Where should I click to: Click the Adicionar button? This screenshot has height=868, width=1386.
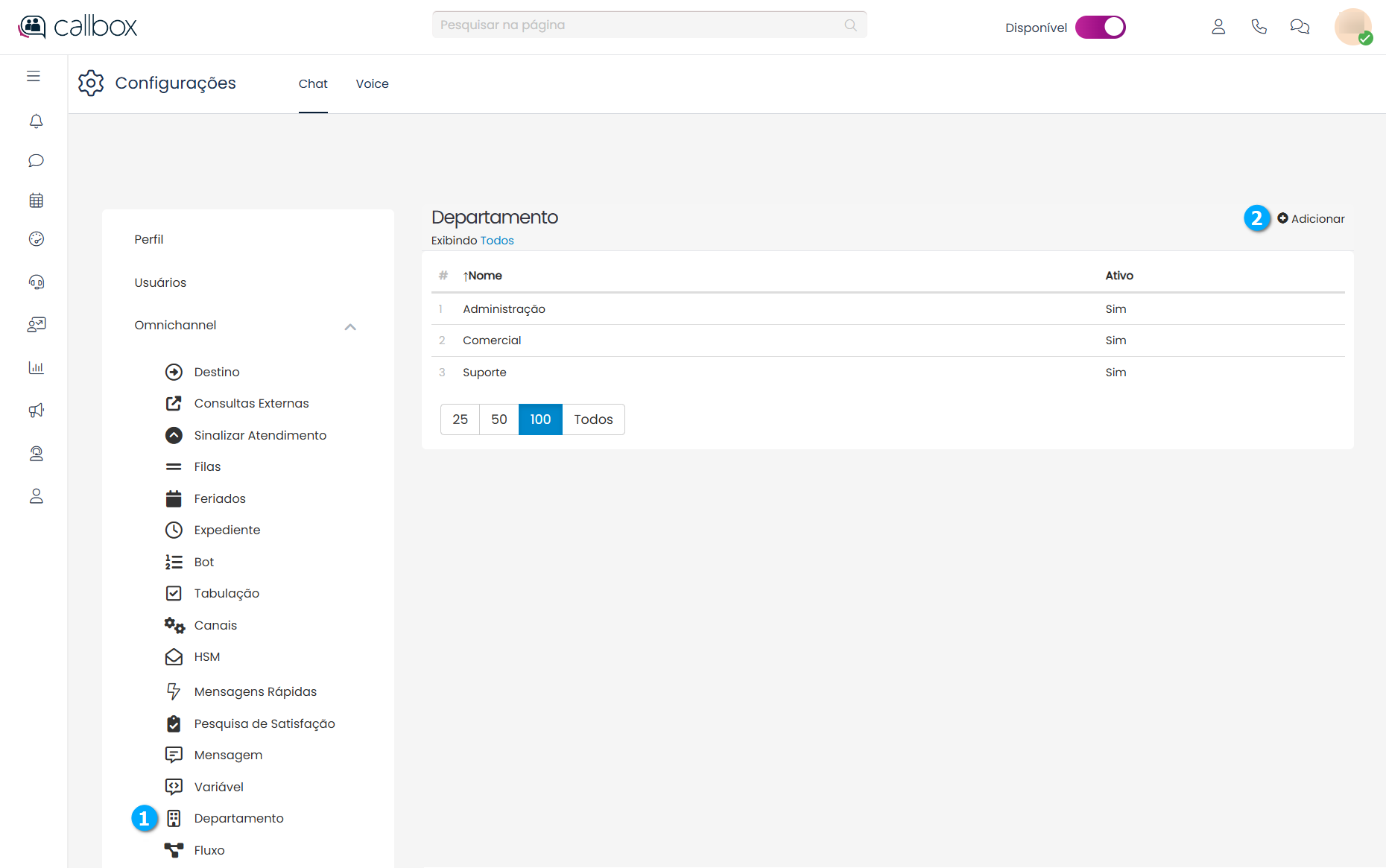(x=1311, y=218)
